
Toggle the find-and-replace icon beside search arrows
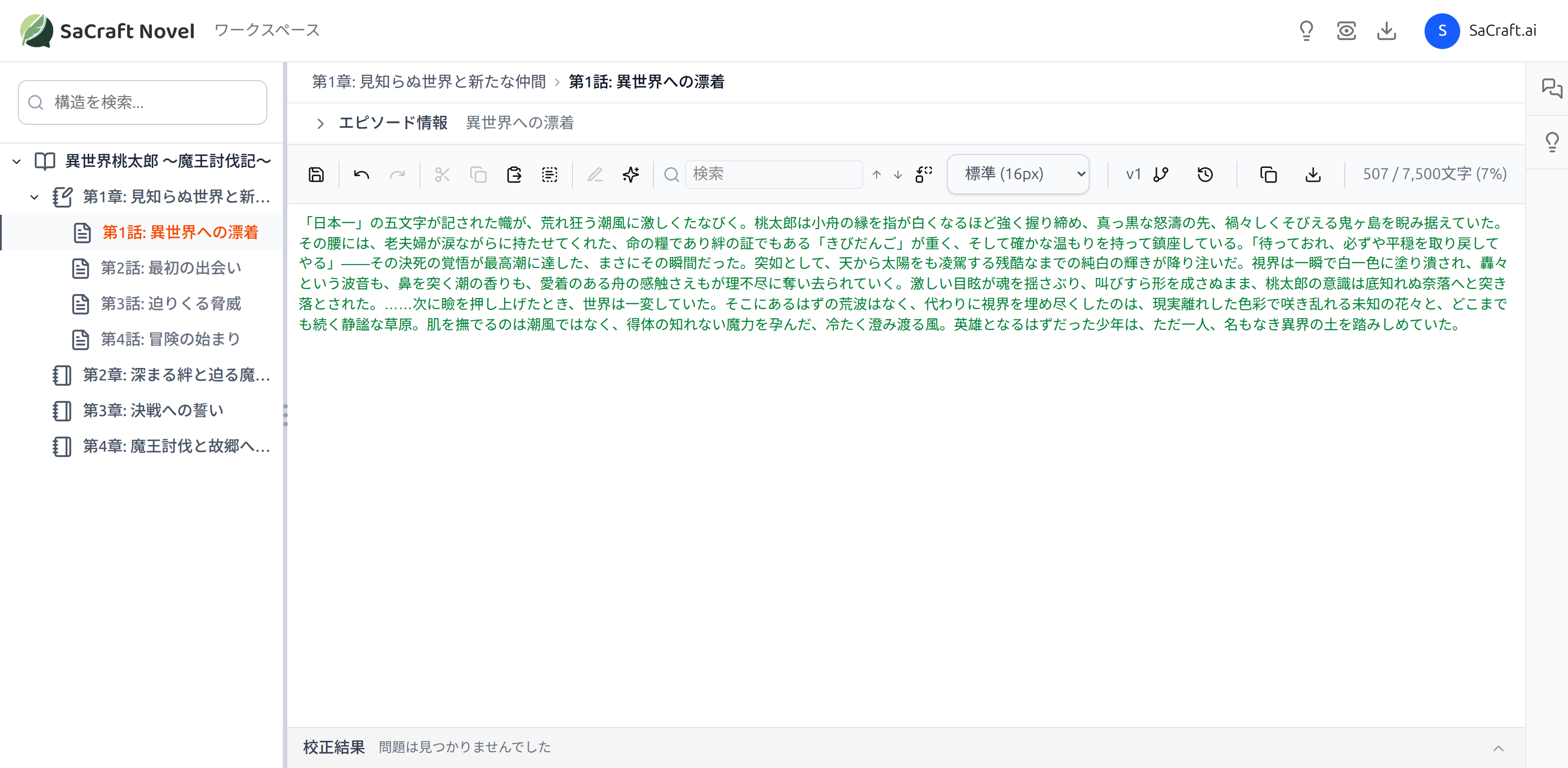pyautogui.click(x=923, y=175)
